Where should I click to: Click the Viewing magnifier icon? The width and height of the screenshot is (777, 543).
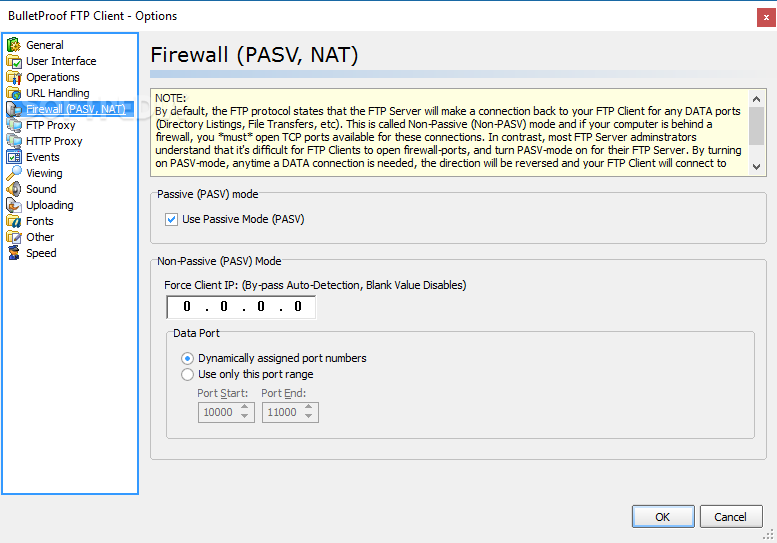point(14,173)
